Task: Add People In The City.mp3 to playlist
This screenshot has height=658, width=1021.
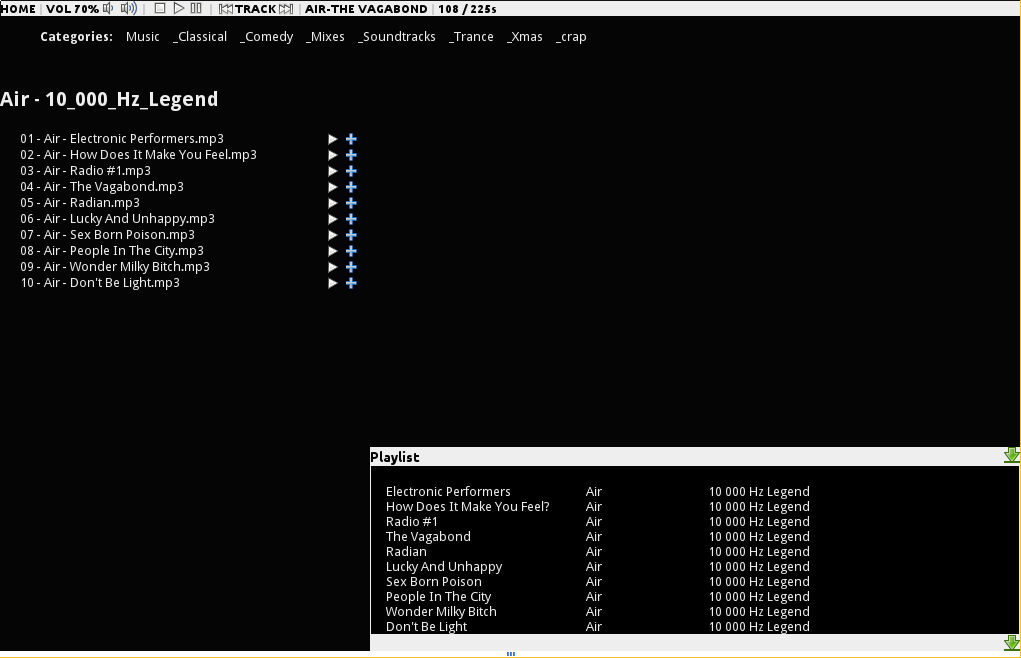Action: pos(351,251)
